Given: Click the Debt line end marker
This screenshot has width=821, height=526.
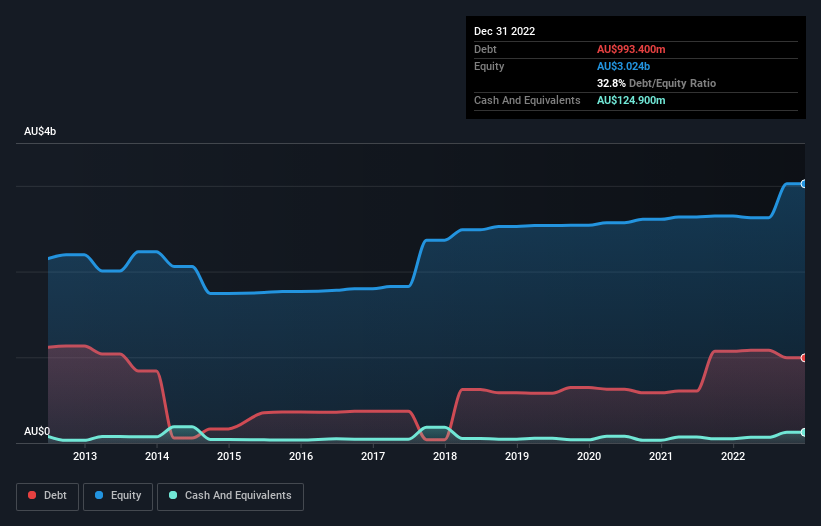Looking at the screenshot, I should [x=804, y=358].
